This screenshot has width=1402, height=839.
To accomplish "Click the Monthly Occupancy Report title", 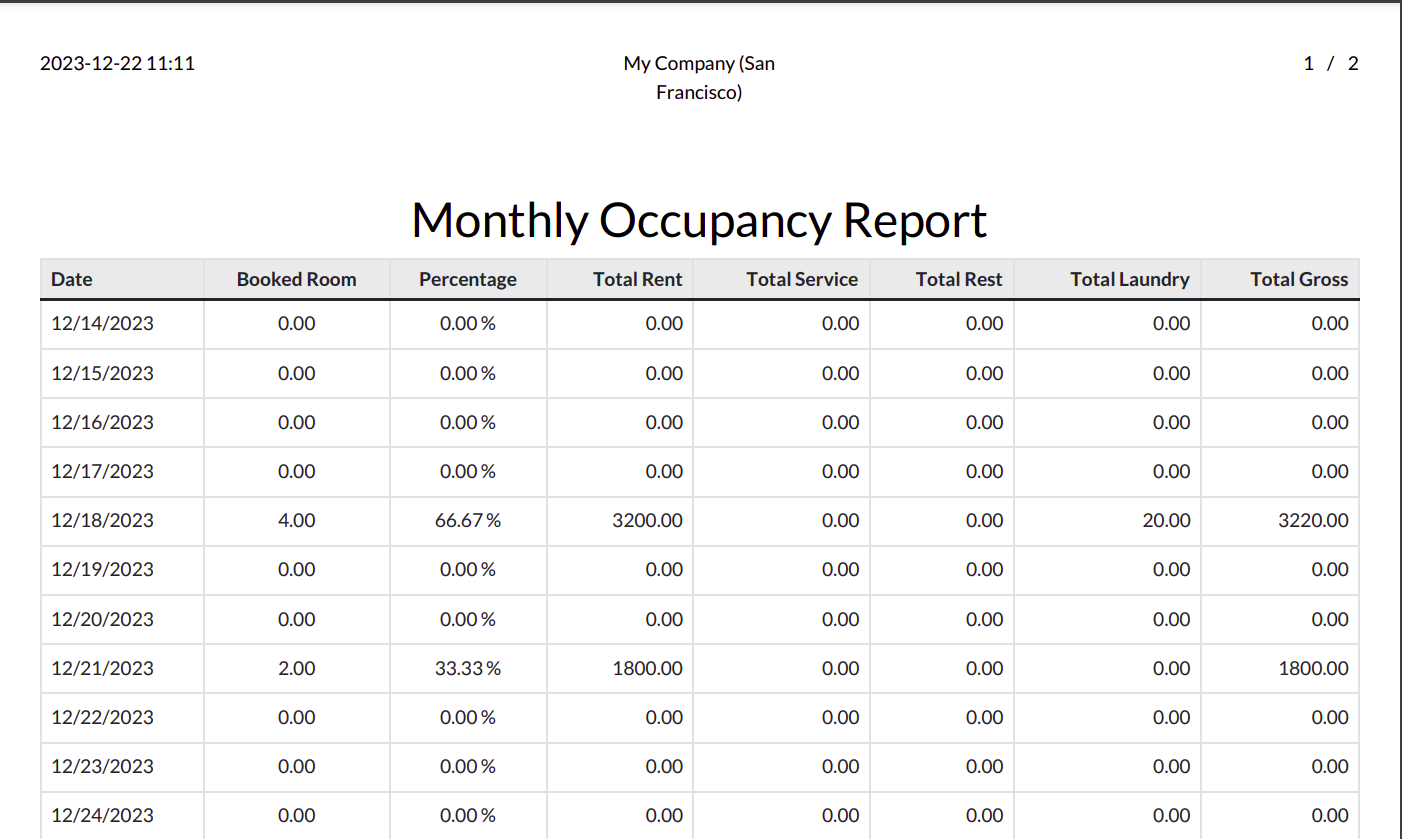I will pyautogui.click(x=698, y=220).
